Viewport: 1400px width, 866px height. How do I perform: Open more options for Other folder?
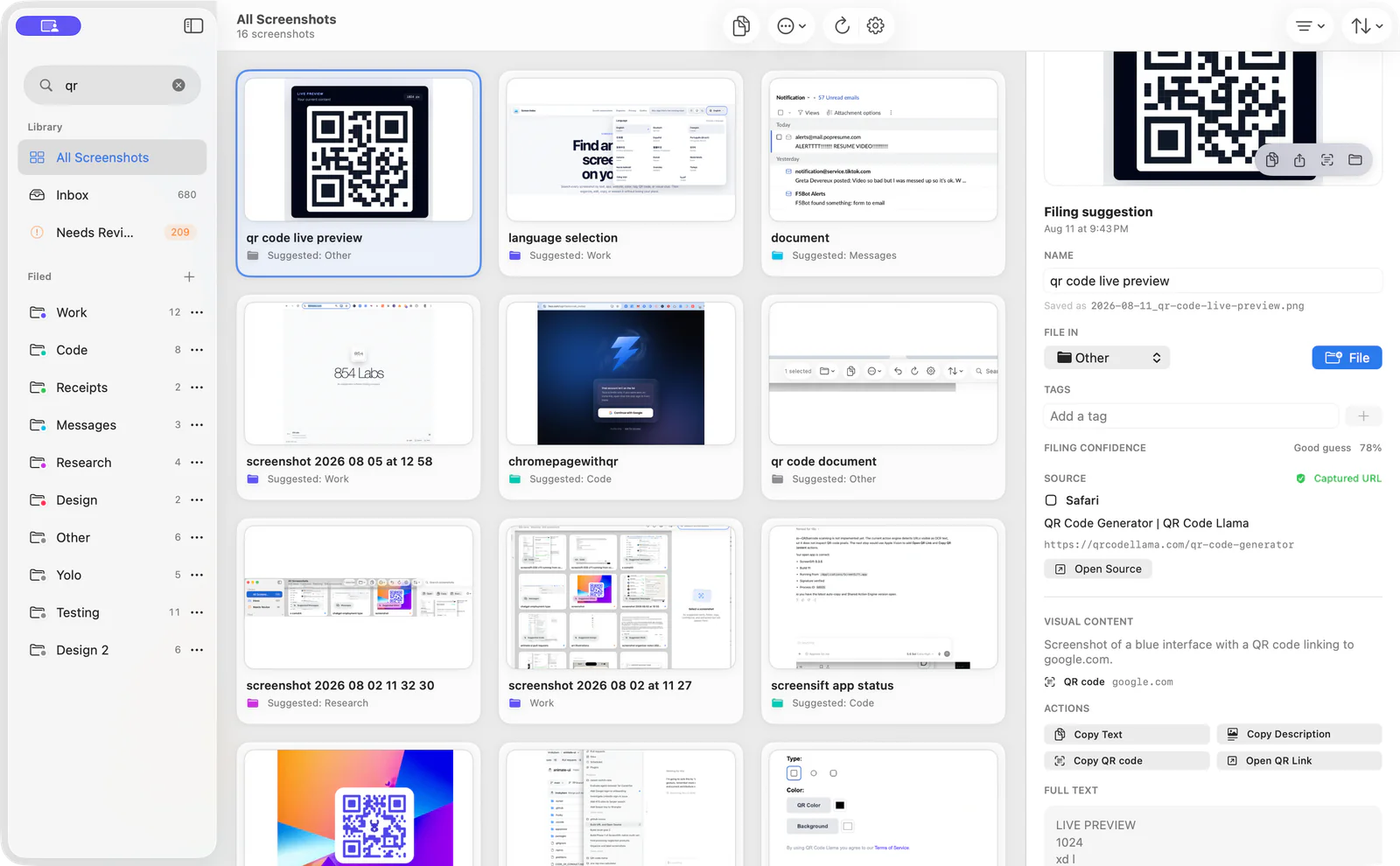[x=197, y=537]
